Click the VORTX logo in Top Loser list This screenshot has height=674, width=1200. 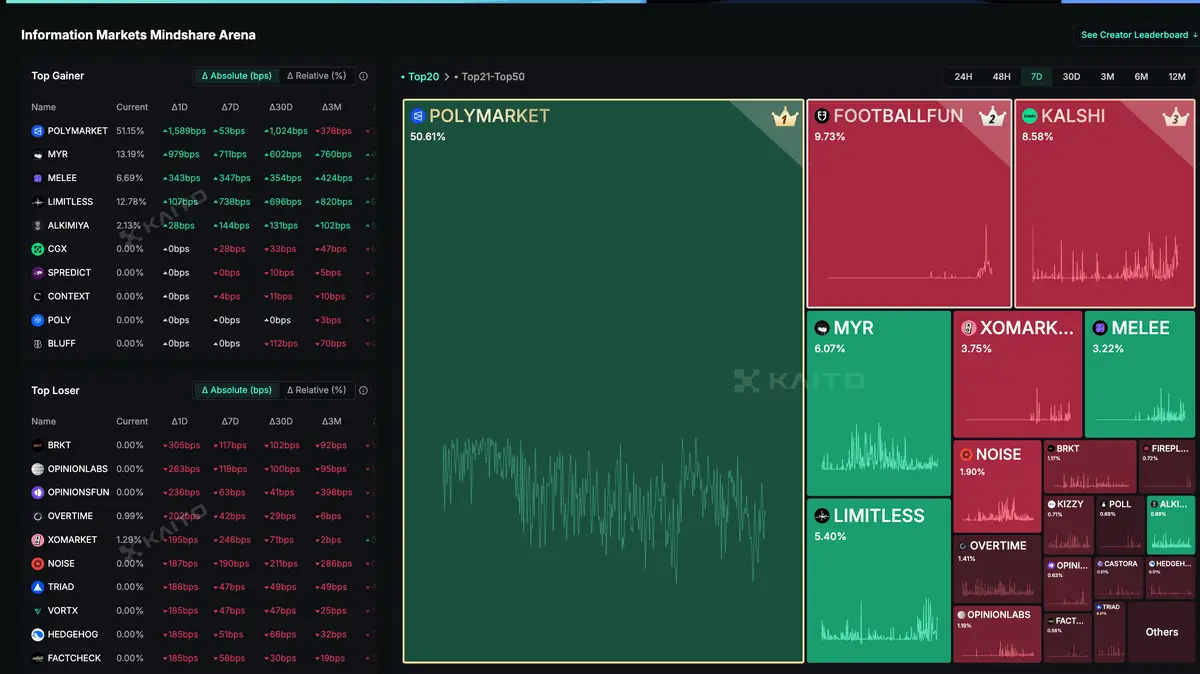point(37,611)
